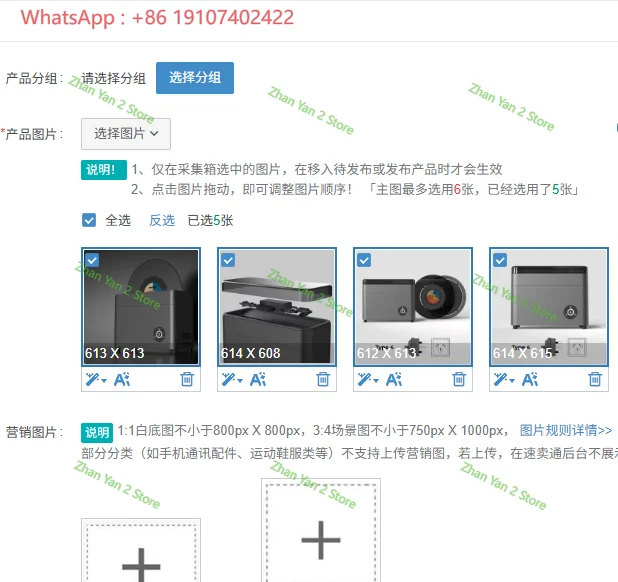Screen dimensions: 618x582
Task: Click the 说明 badge beside 营销图片
Action: pyautogui.click(x=97, y=433)
